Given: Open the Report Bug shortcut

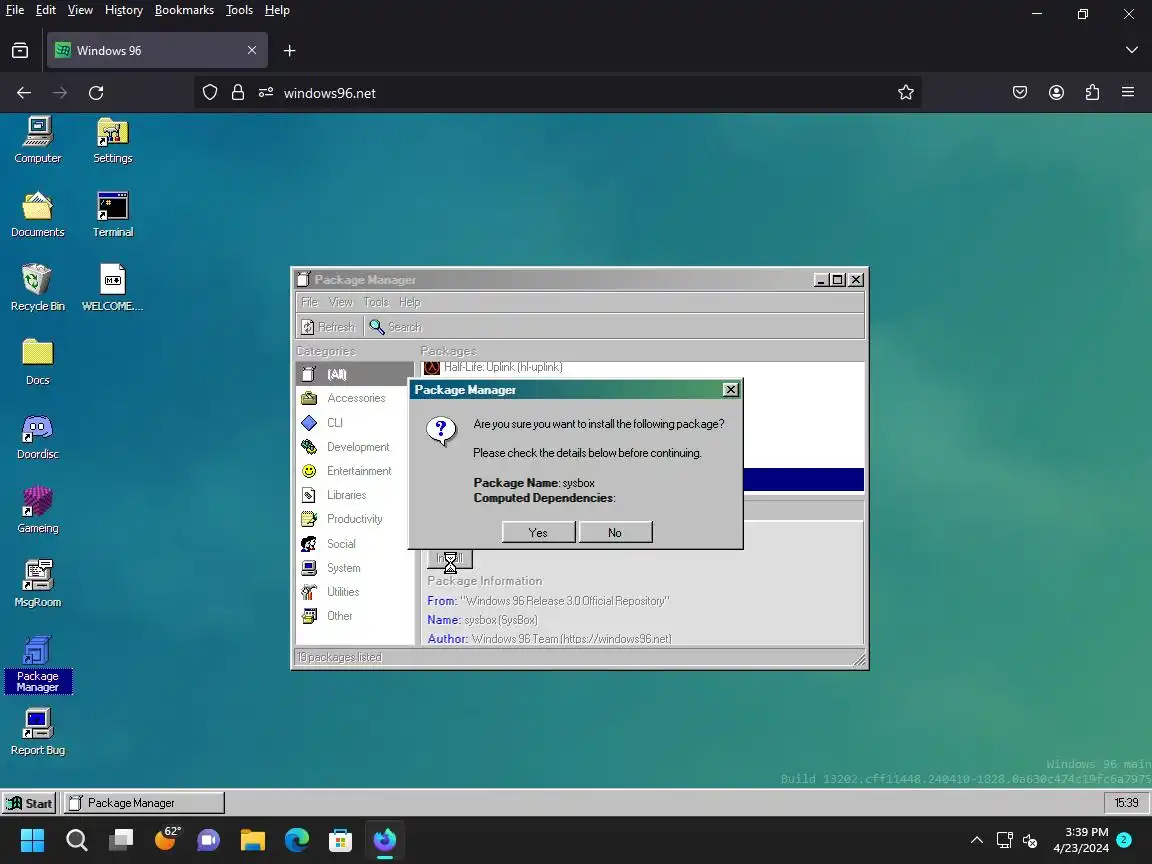Looking at the screenshot, I should pyautogui.click(x=37, y=732).
